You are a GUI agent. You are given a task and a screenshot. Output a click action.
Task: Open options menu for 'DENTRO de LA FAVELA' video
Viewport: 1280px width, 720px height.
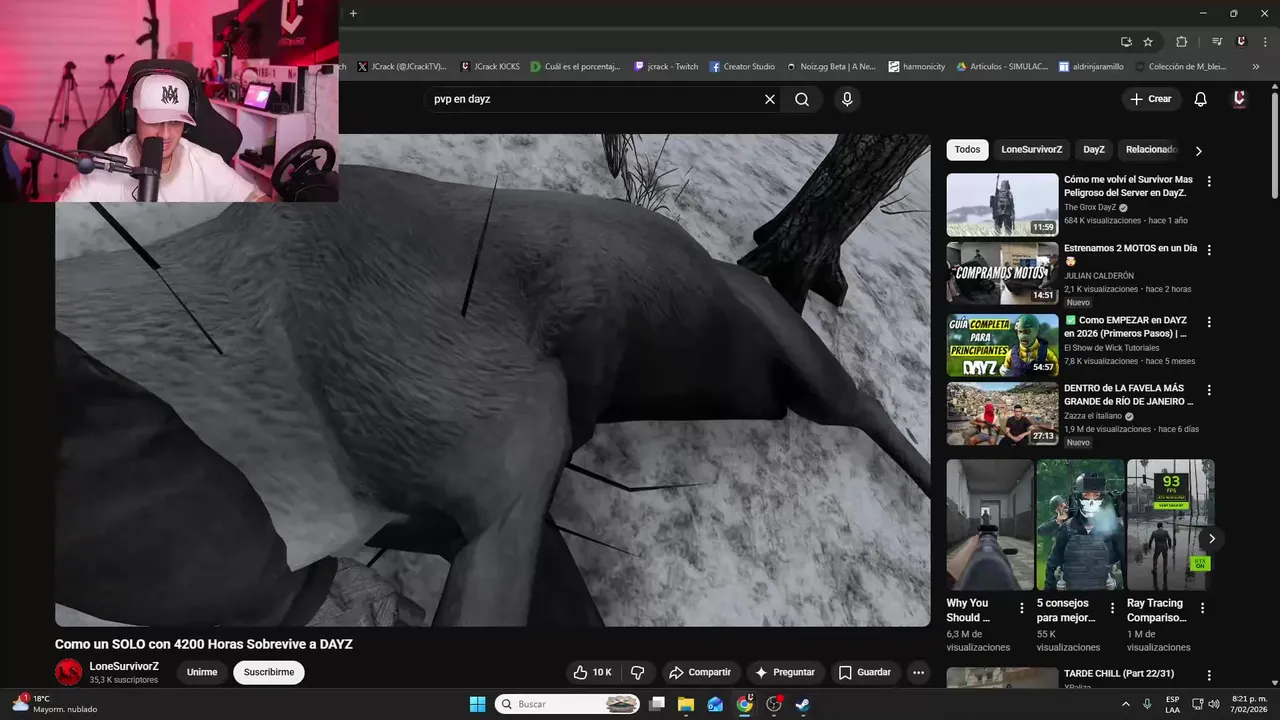tap(1209, 390)
